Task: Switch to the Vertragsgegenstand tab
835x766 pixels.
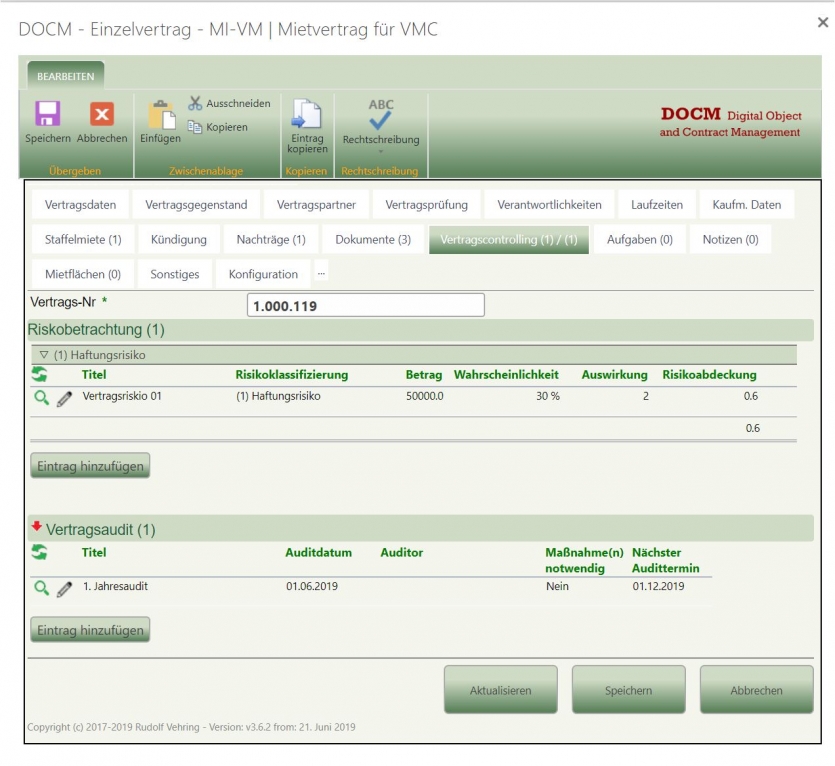Action: [x=196, y=205]
